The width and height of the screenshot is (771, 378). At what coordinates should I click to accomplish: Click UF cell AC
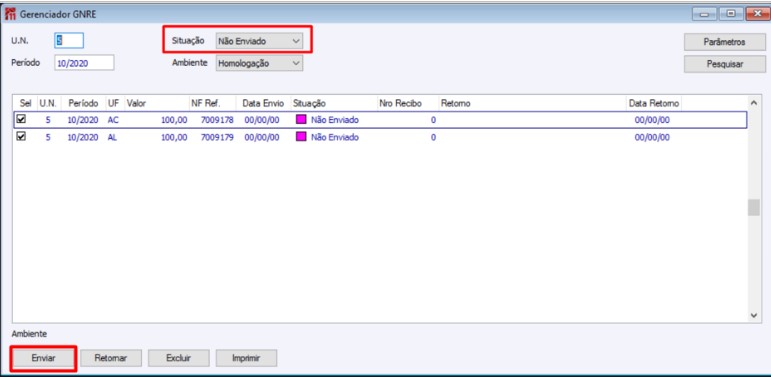click(113, 119)
